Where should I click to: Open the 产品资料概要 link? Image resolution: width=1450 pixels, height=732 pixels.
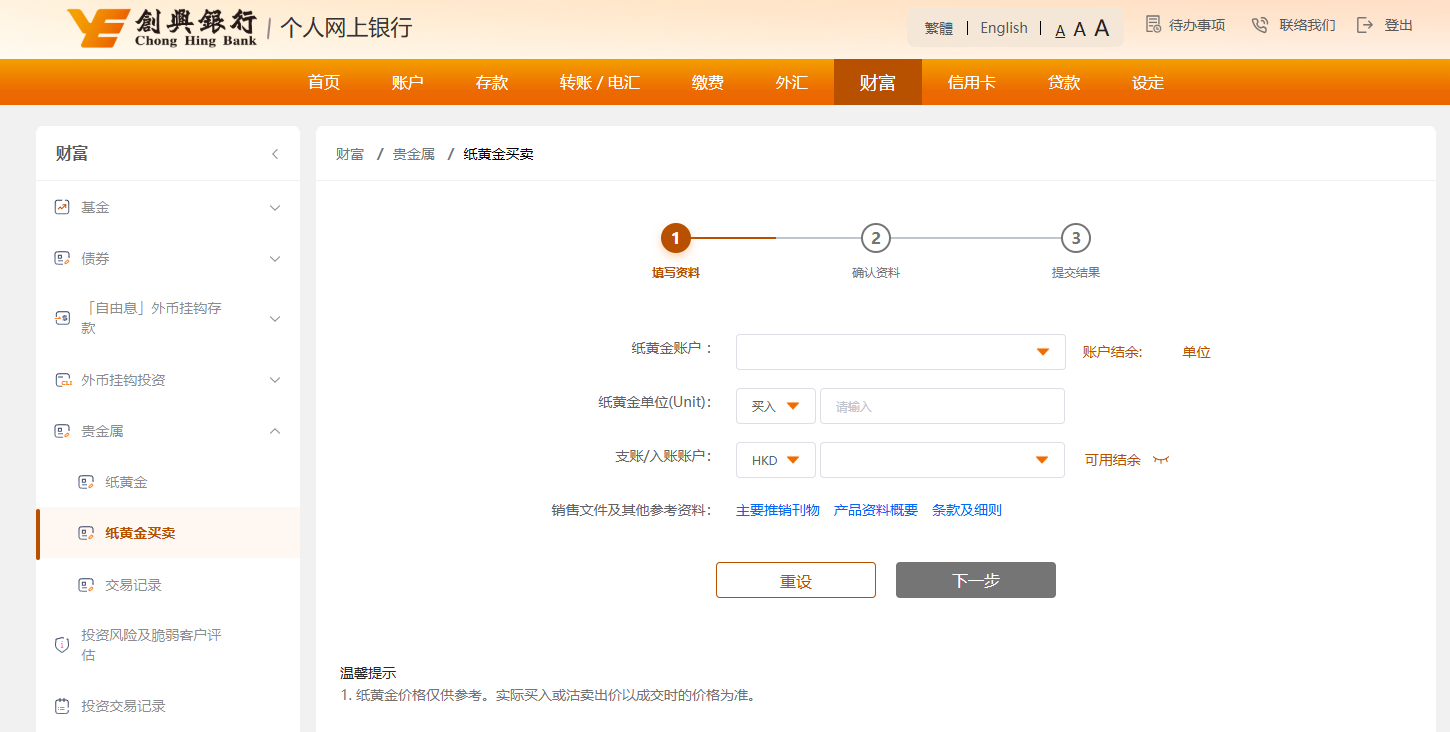tap(875, 510)
